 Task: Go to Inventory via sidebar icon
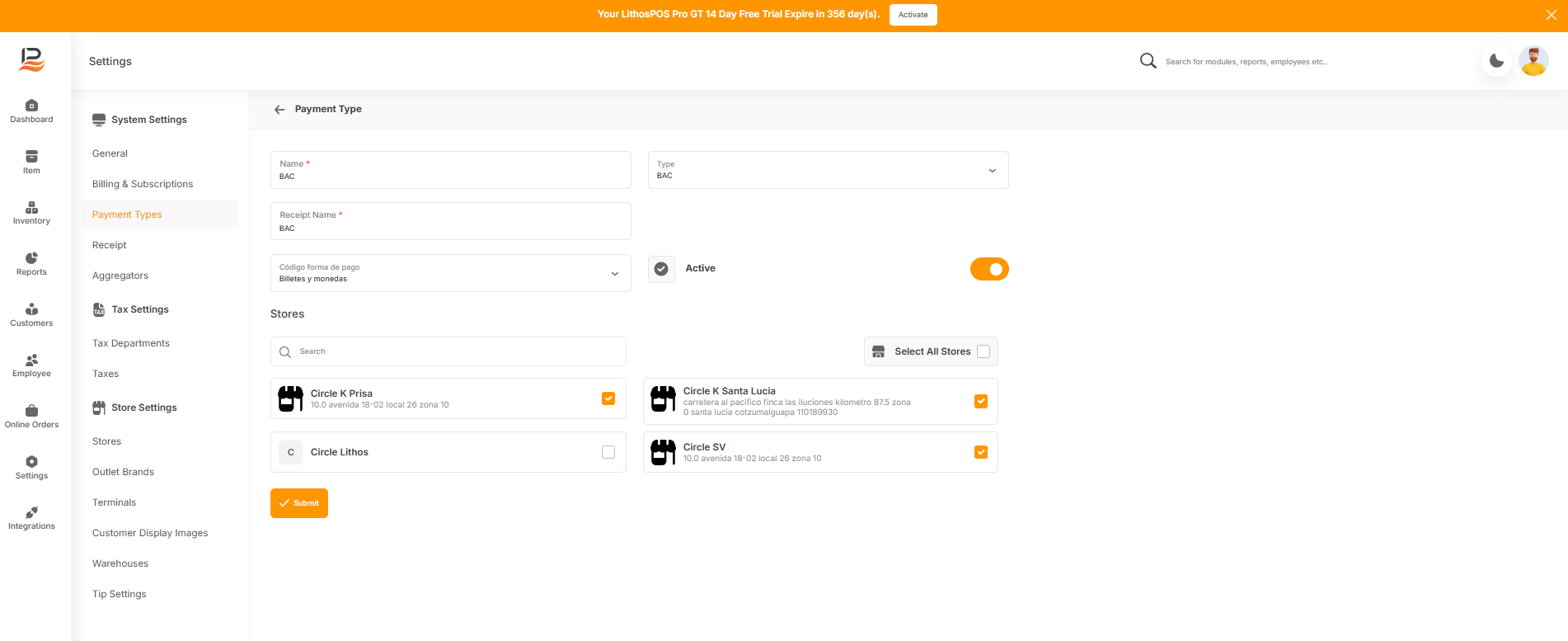click(x=31, y=208)
